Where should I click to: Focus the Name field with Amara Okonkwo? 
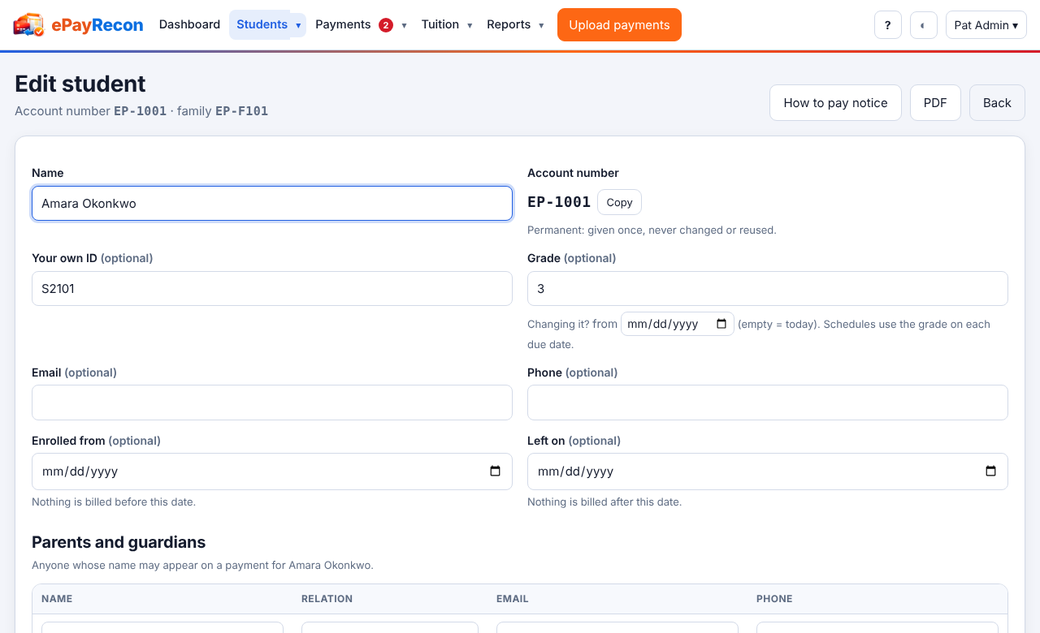pyautogui.click(x=272, y=204)
